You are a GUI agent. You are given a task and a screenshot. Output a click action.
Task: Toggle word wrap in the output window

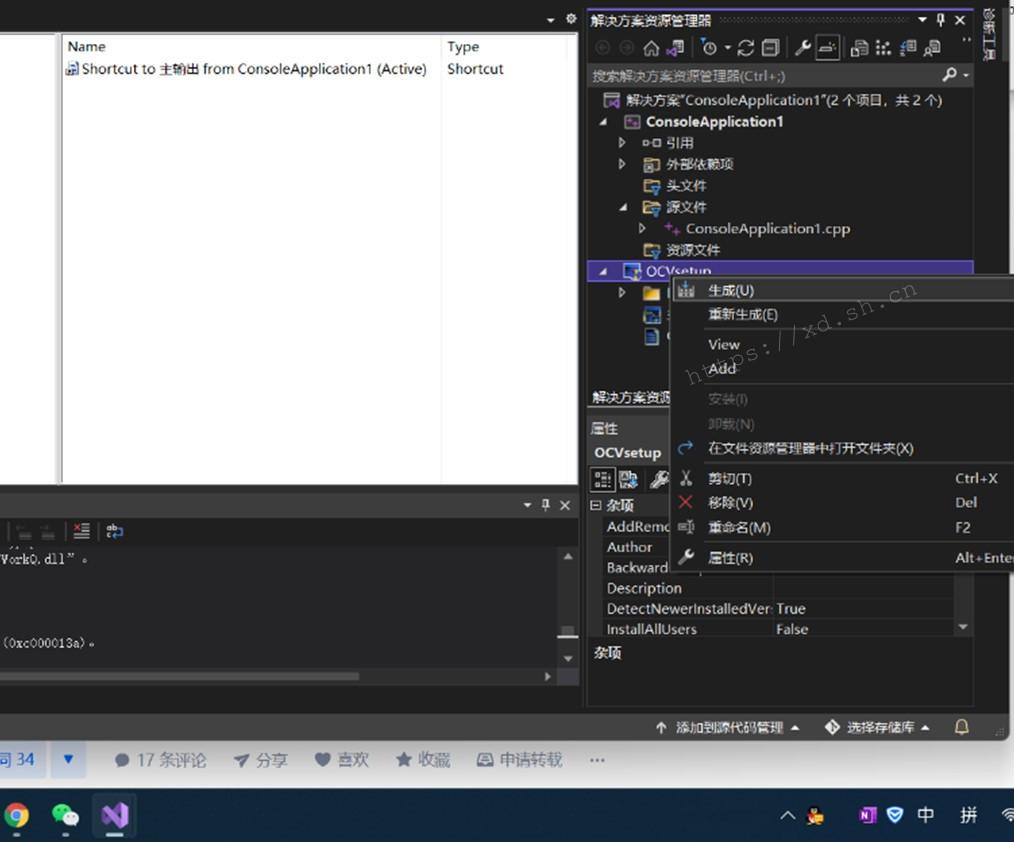[113, 531]
